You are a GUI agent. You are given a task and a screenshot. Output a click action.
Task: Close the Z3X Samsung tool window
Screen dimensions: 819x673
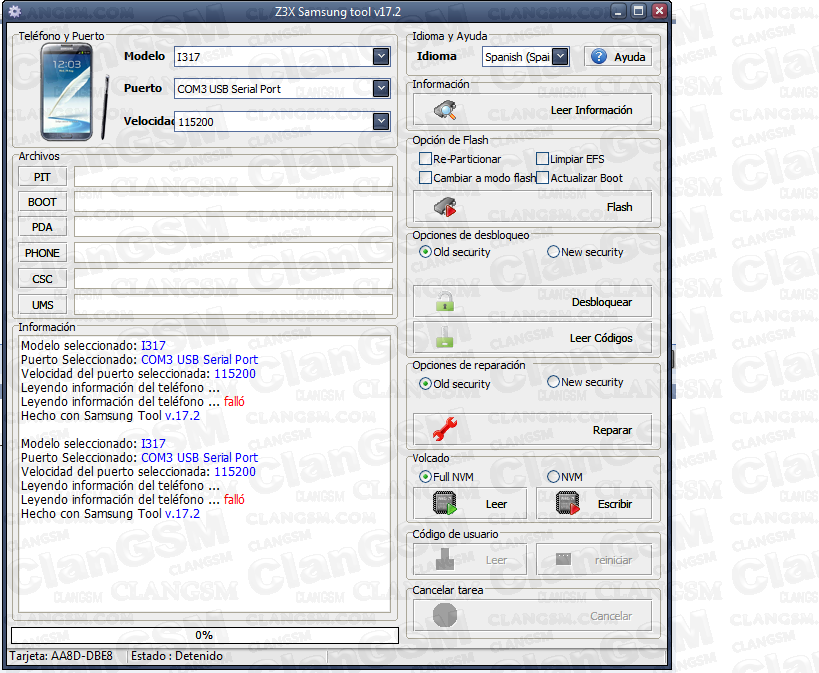[660, 11]
